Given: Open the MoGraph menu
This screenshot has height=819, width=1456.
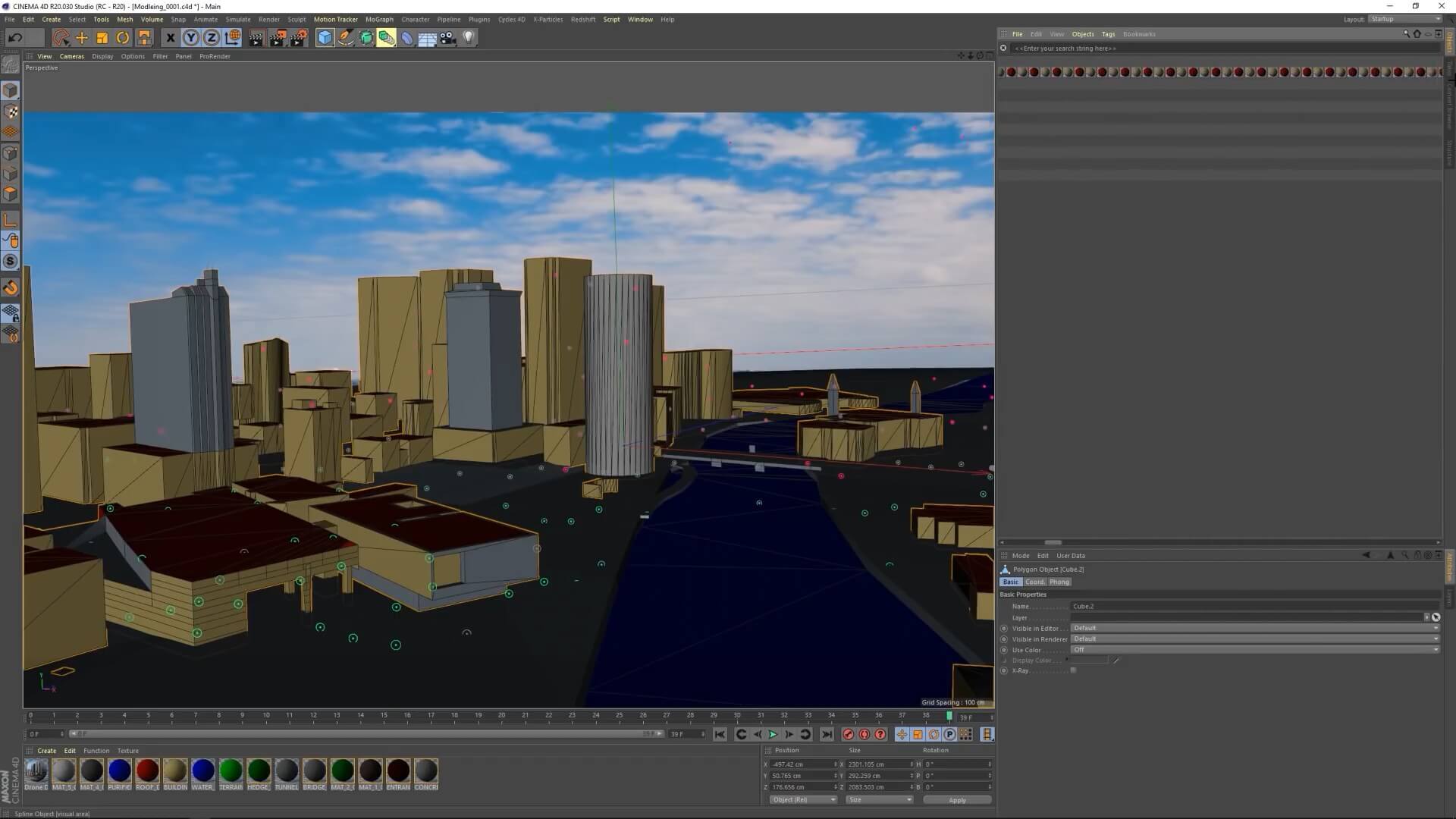Looking at the screenshot, I should click(x=379, y=20).
